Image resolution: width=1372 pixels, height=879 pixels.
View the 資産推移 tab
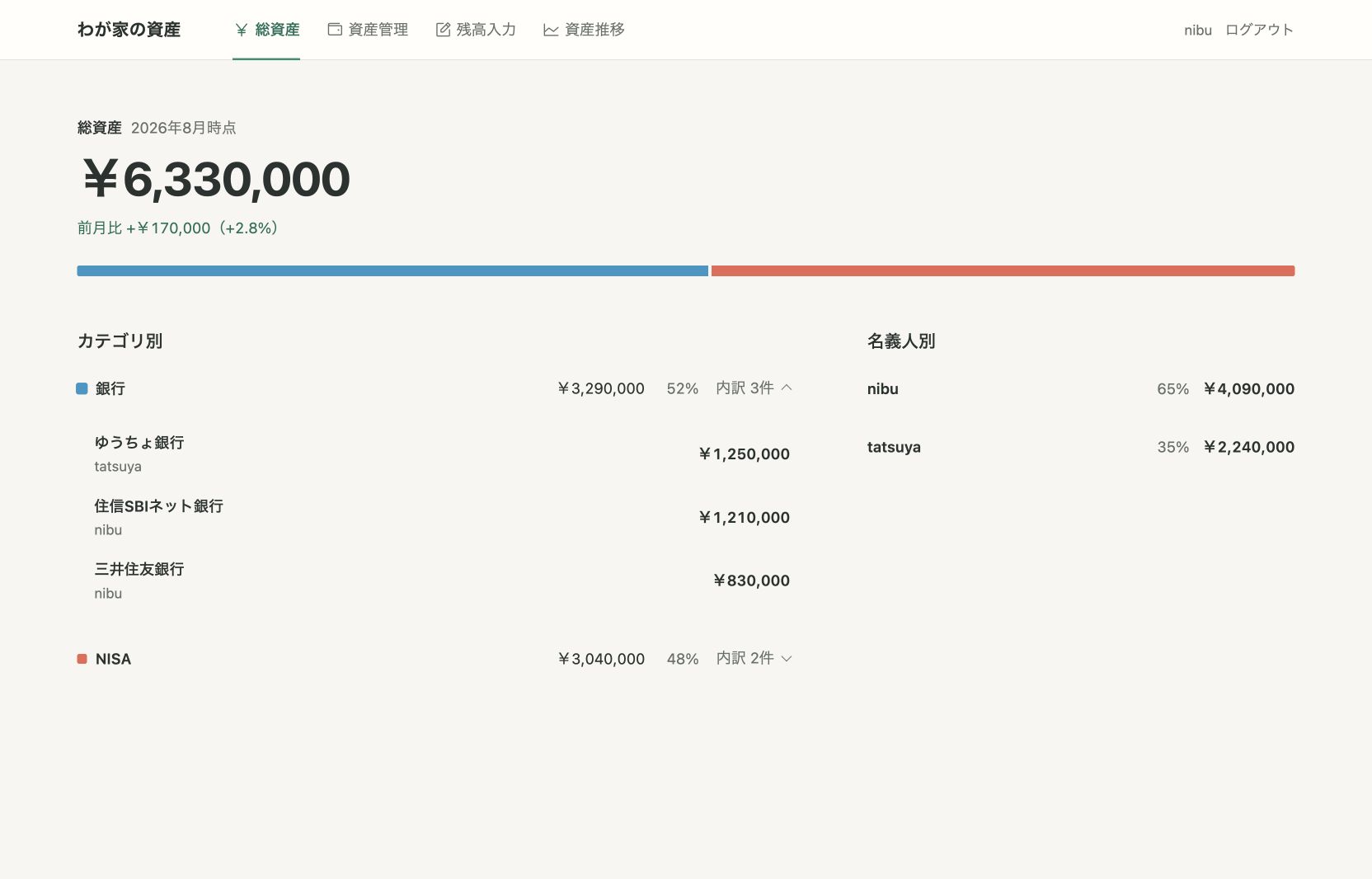(x=584, y=30)
